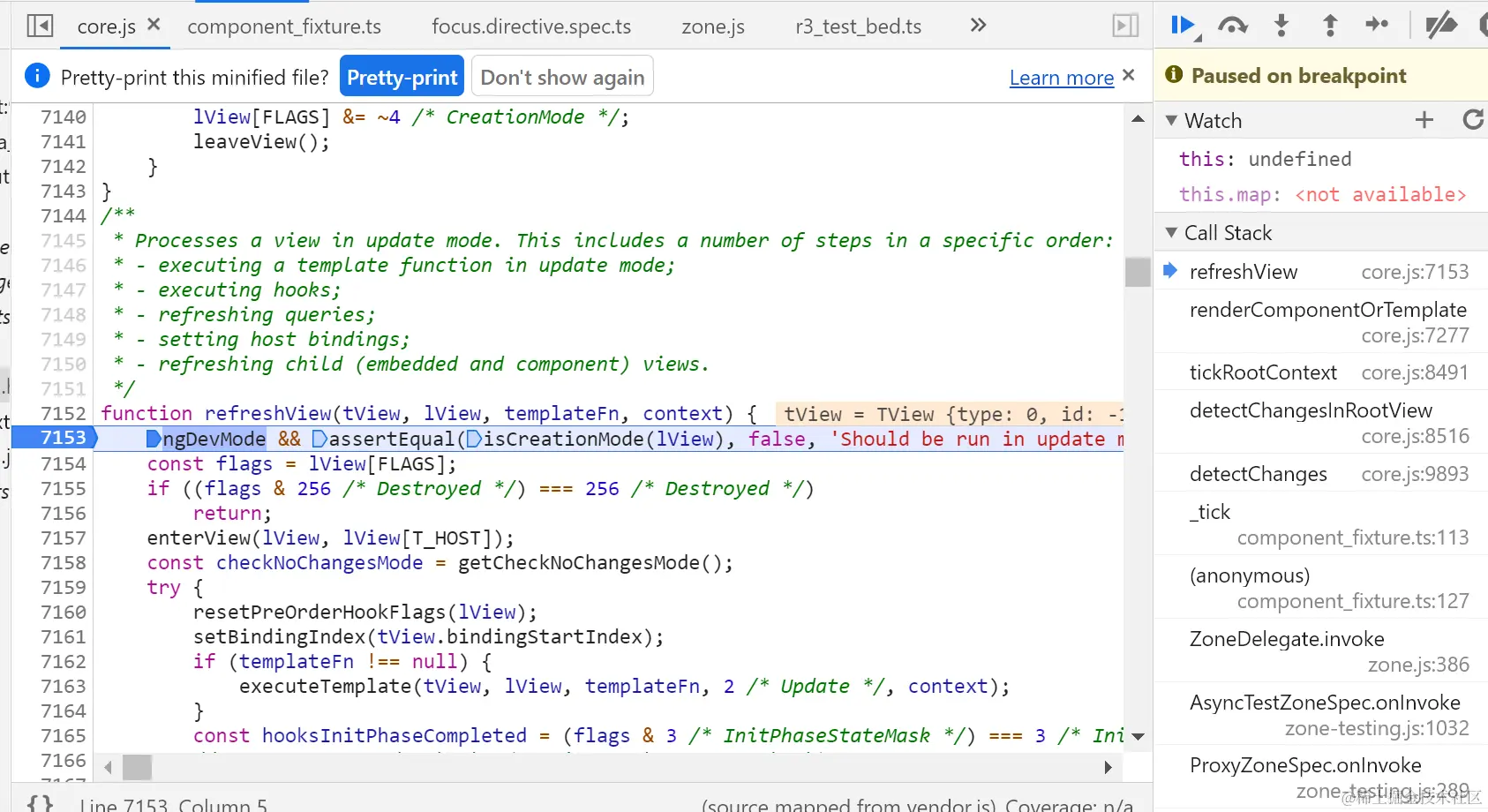Click the executeTemplate call on line 7163
The width and height of the screenshot is (1488, 812).
(326, 686)
